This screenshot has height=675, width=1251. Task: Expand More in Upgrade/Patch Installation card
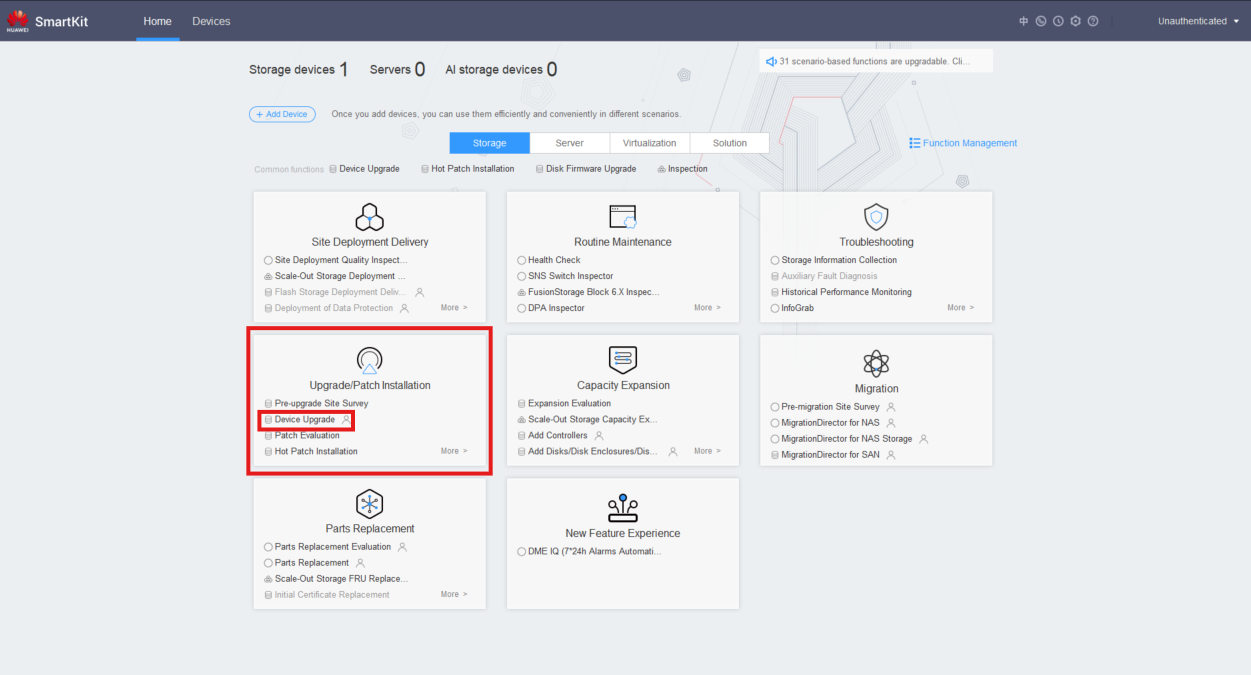tap(453, 451)
